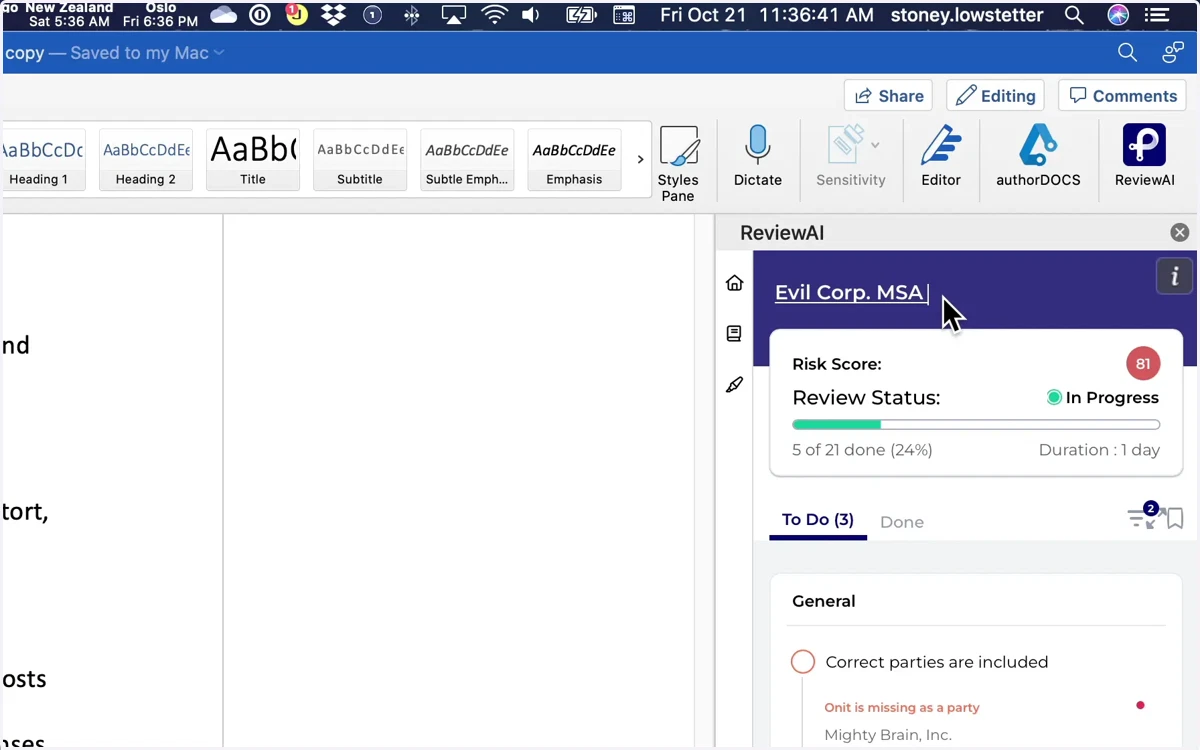Click the 'Duration : 1 day' text

click(x=1099, y=450)
